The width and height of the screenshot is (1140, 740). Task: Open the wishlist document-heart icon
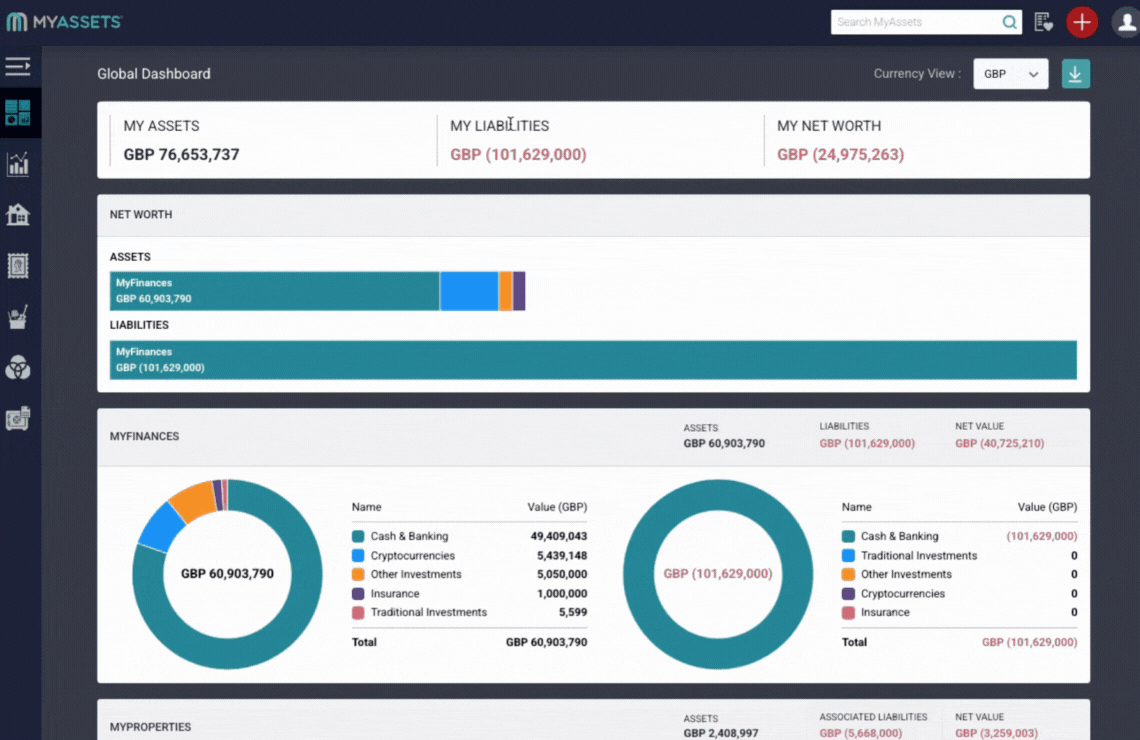click(1043, 23)
